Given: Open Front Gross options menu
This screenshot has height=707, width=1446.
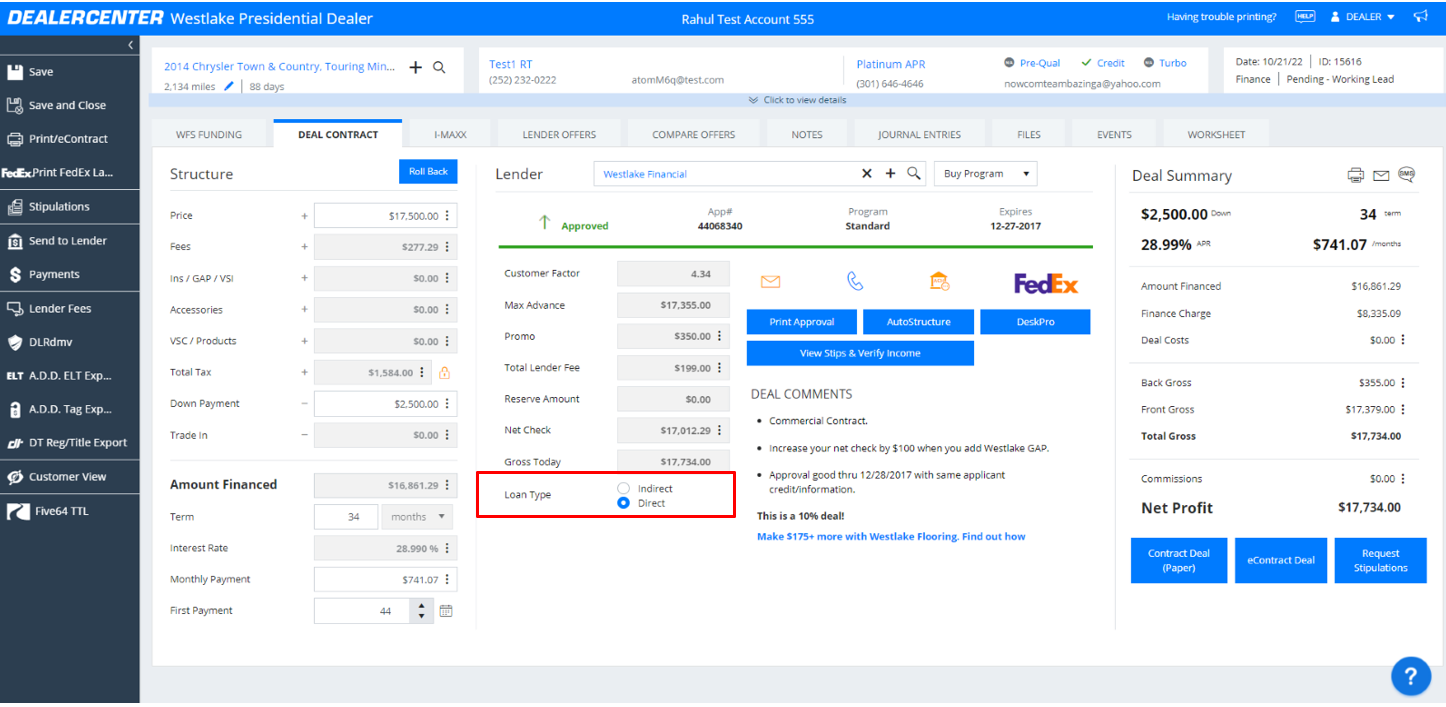Looking at the screenshot, I should click(1403, 410).
